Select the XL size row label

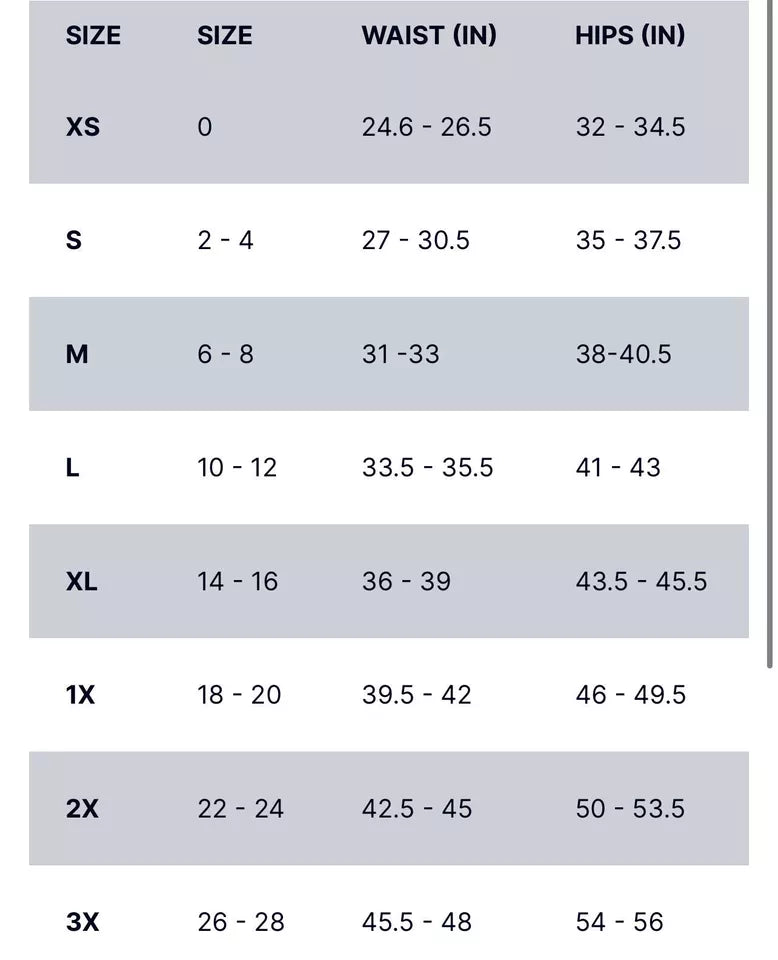pos(82,581)
